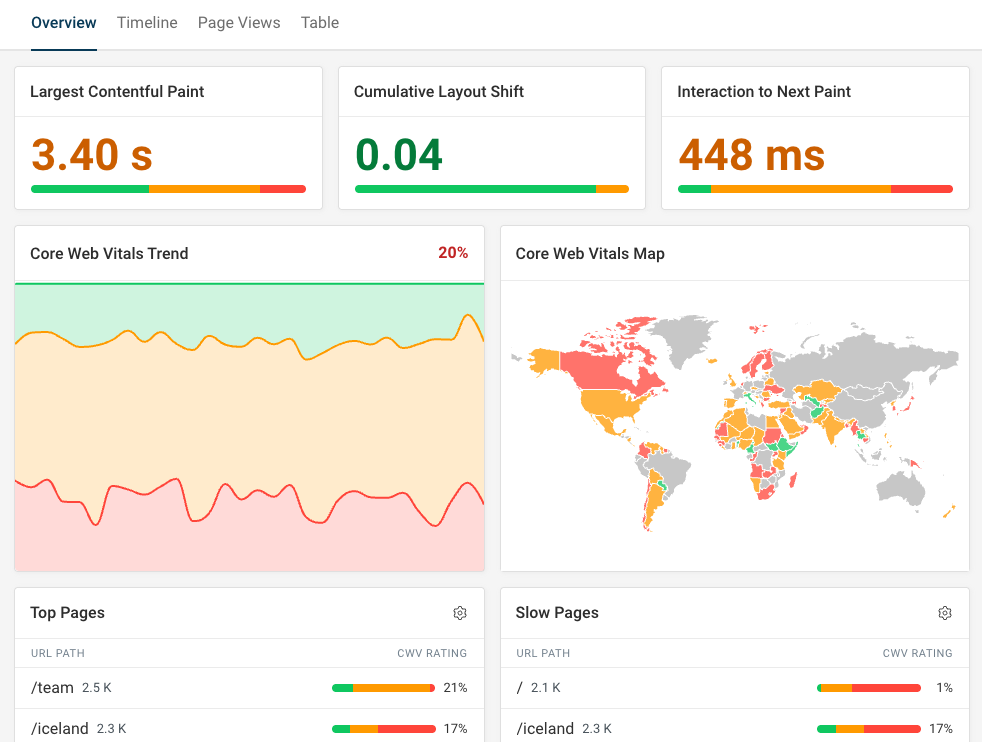Click the 3.40 s LCP value
982x742 pixels.
[90, 155]
